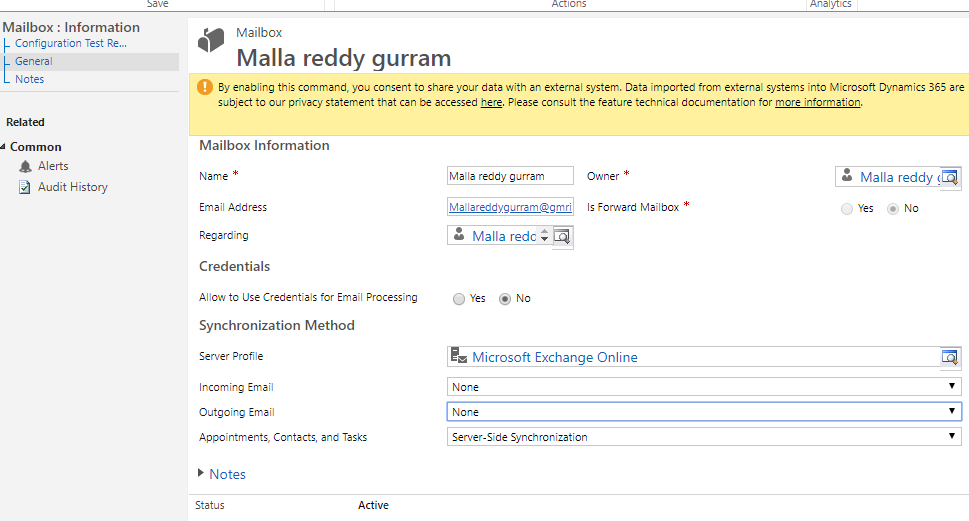Open the Owner lookup search icon
This screenshot has width=969, height=521.
click(x=950, y=178)
